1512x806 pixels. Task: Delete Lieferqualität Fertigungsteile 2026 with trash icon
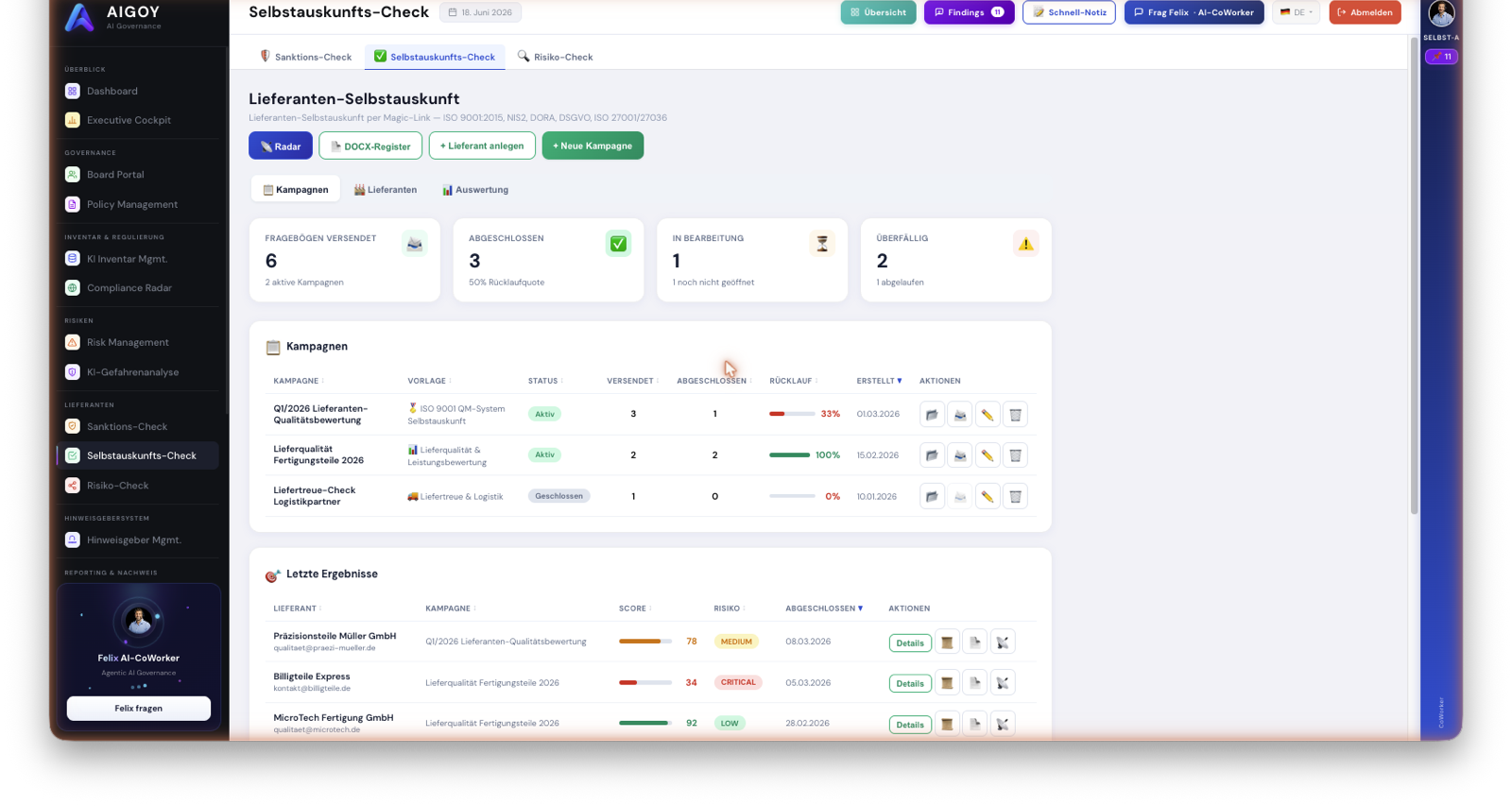click(1015, 455)
